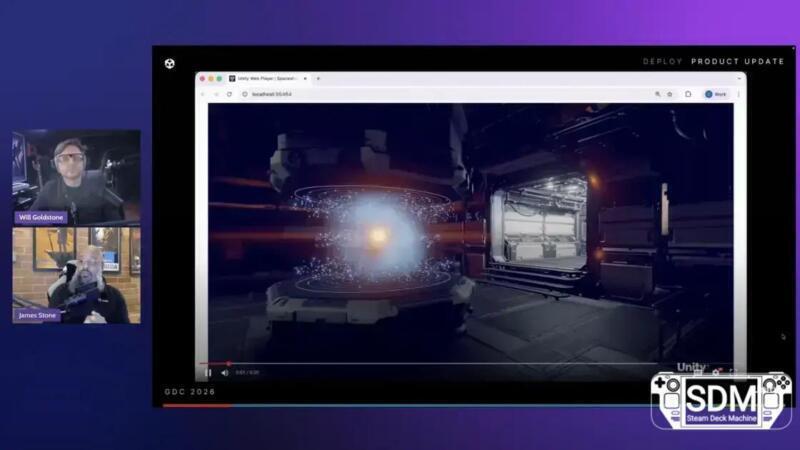The width and height of the screenshot is (800, 450).
Task: Click the PRODUCT UPDATE heading text
Action: [x=737, y=61]
